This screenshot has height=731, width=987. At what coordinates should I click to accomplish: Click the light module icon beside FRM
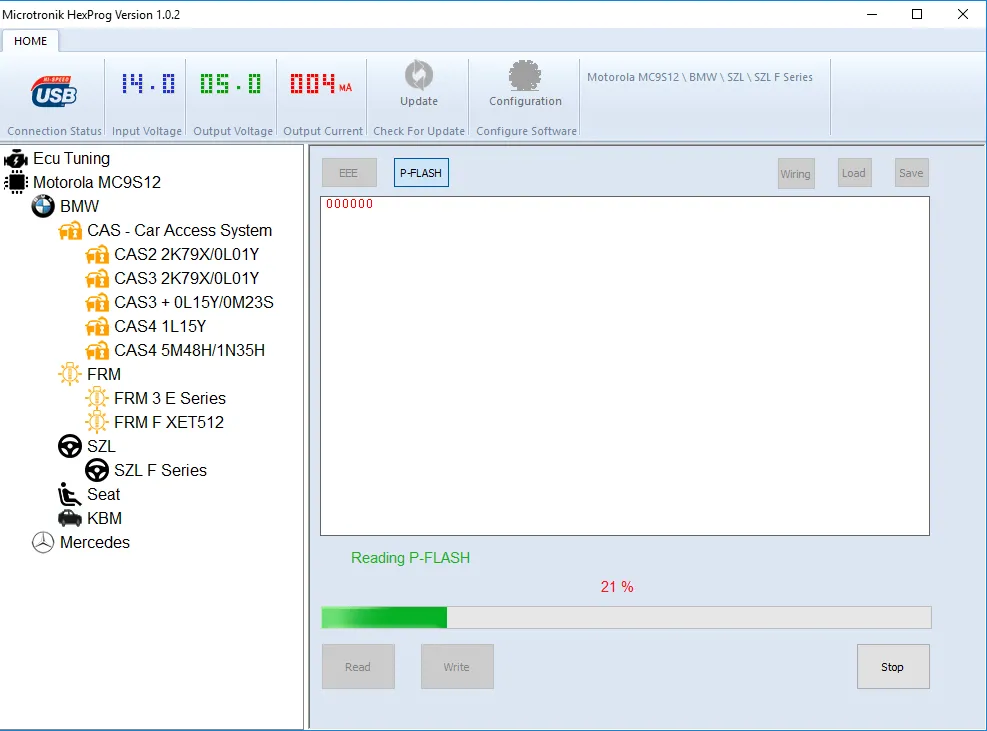point(70,374)
